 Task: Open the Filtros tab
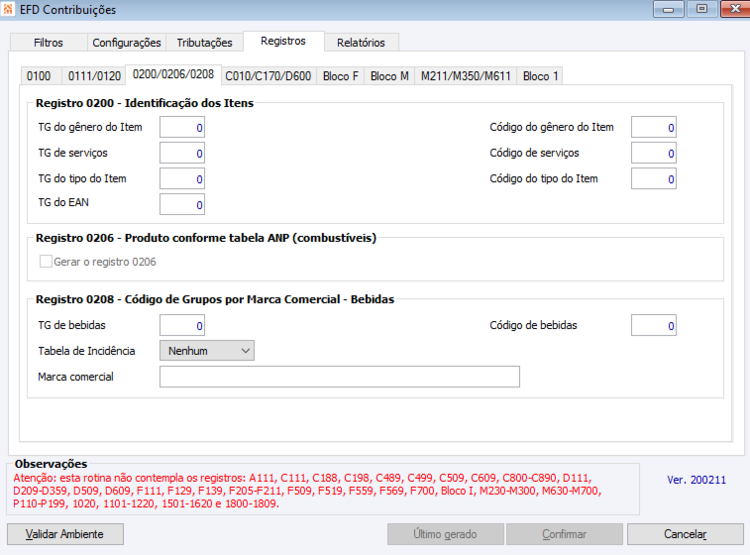coord(48,43)
